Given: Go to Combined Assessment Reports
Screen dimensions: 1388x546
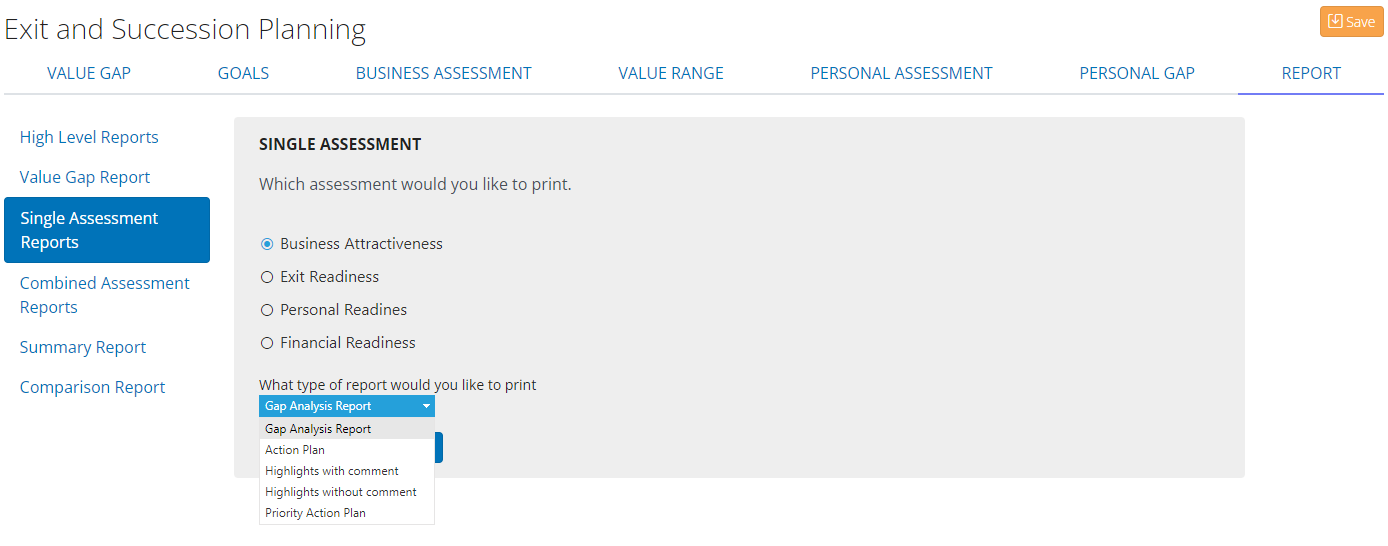Looking at the screenshot, I should click(105, 295).
